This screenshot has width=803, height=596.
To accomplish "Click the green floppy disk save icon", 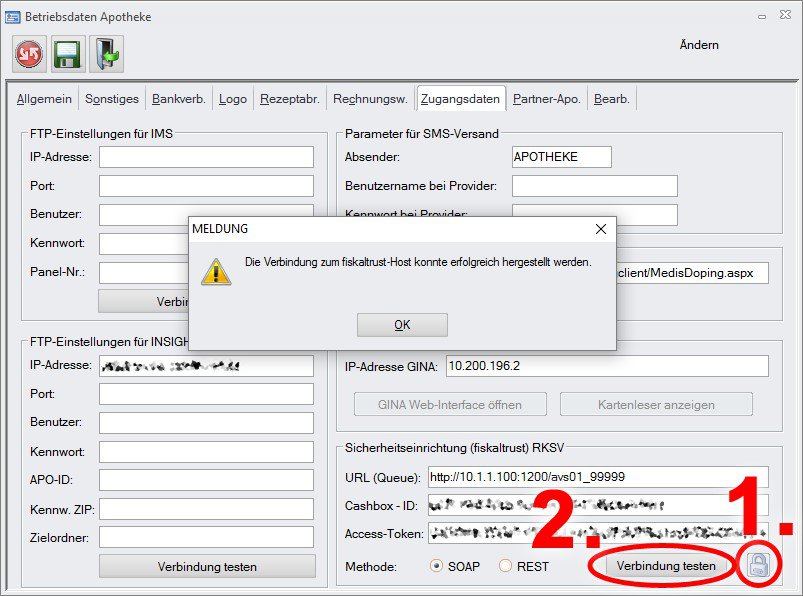I will pyautogui.click(x=67, y=55).
